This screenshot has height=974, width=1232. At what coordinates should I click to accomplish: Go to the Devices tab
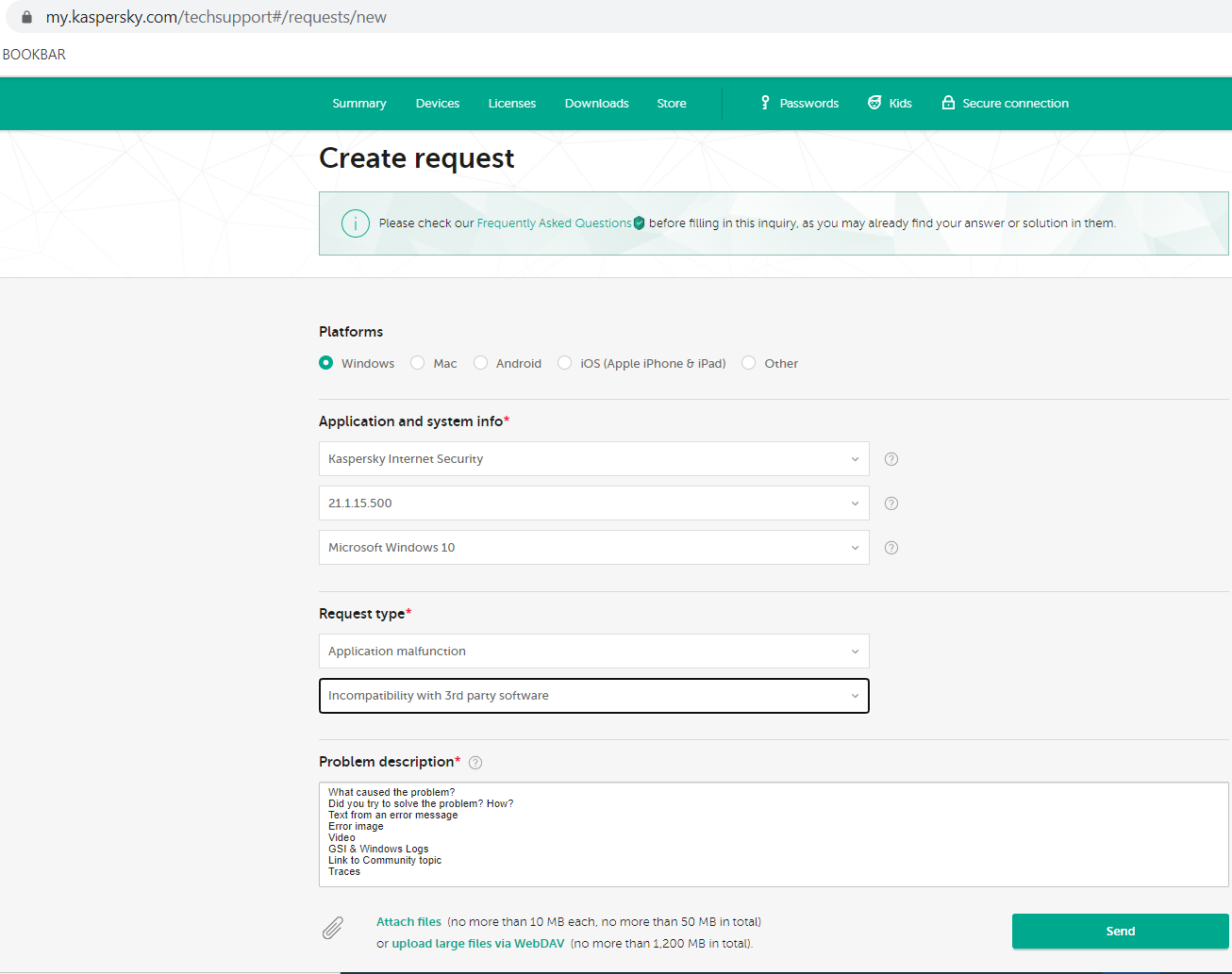coord(438,104)
